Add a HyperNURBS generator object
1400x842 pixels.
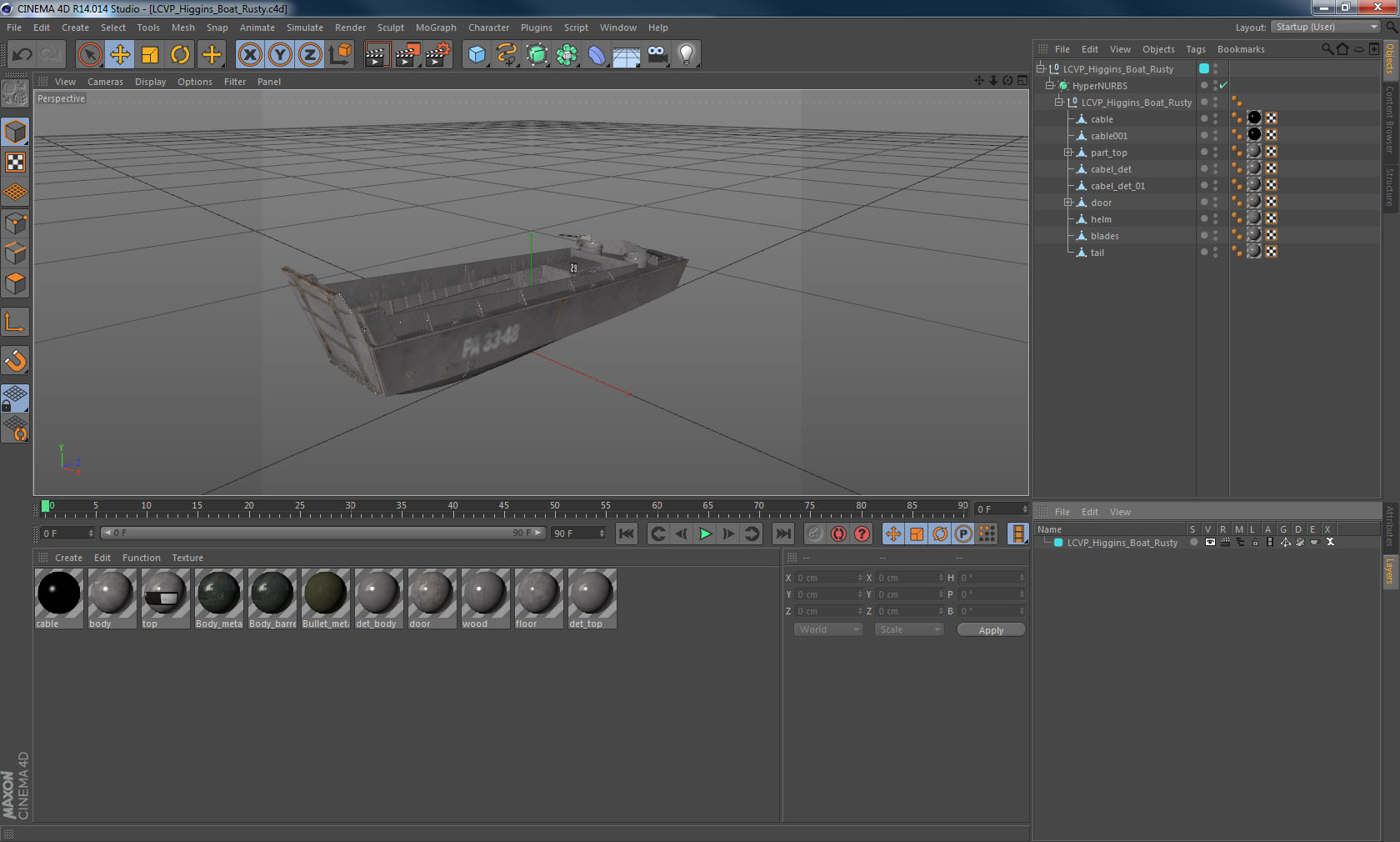537,55
